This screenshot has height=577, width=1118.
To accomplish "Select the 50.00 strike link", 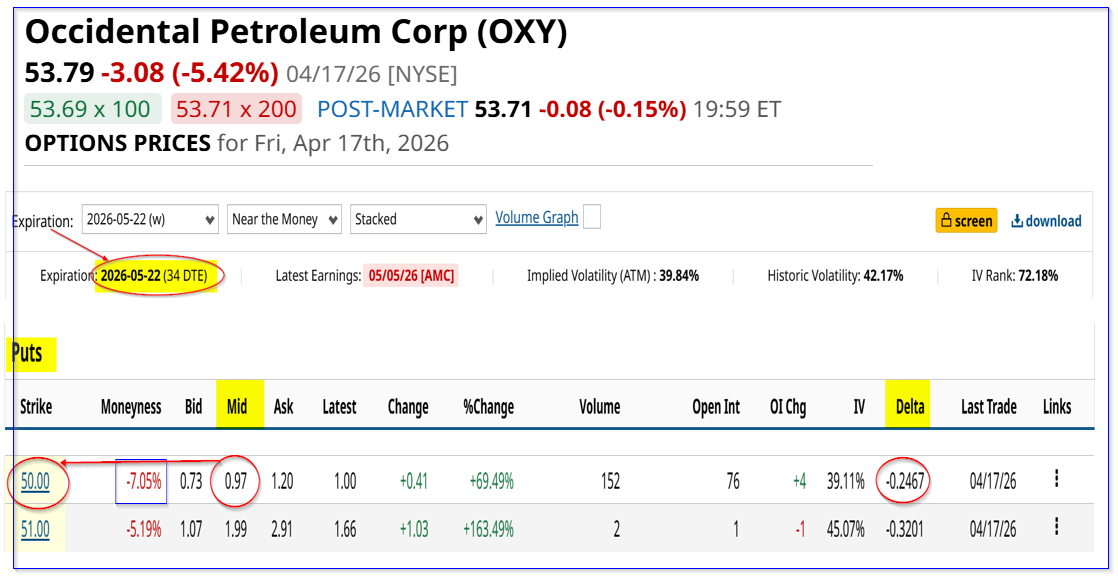I will tap(35, 482).
